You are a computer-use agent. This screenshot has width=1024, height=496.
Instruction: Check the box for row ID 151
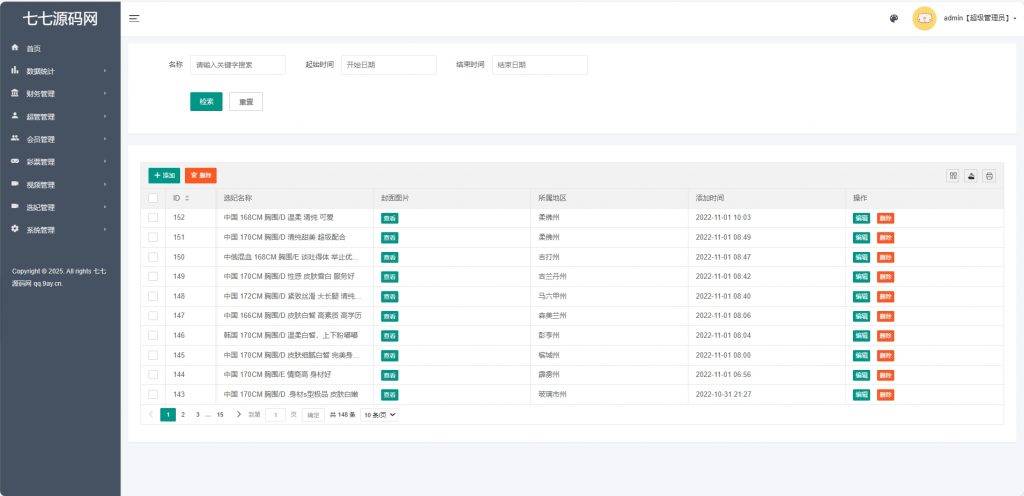(153, 237)
